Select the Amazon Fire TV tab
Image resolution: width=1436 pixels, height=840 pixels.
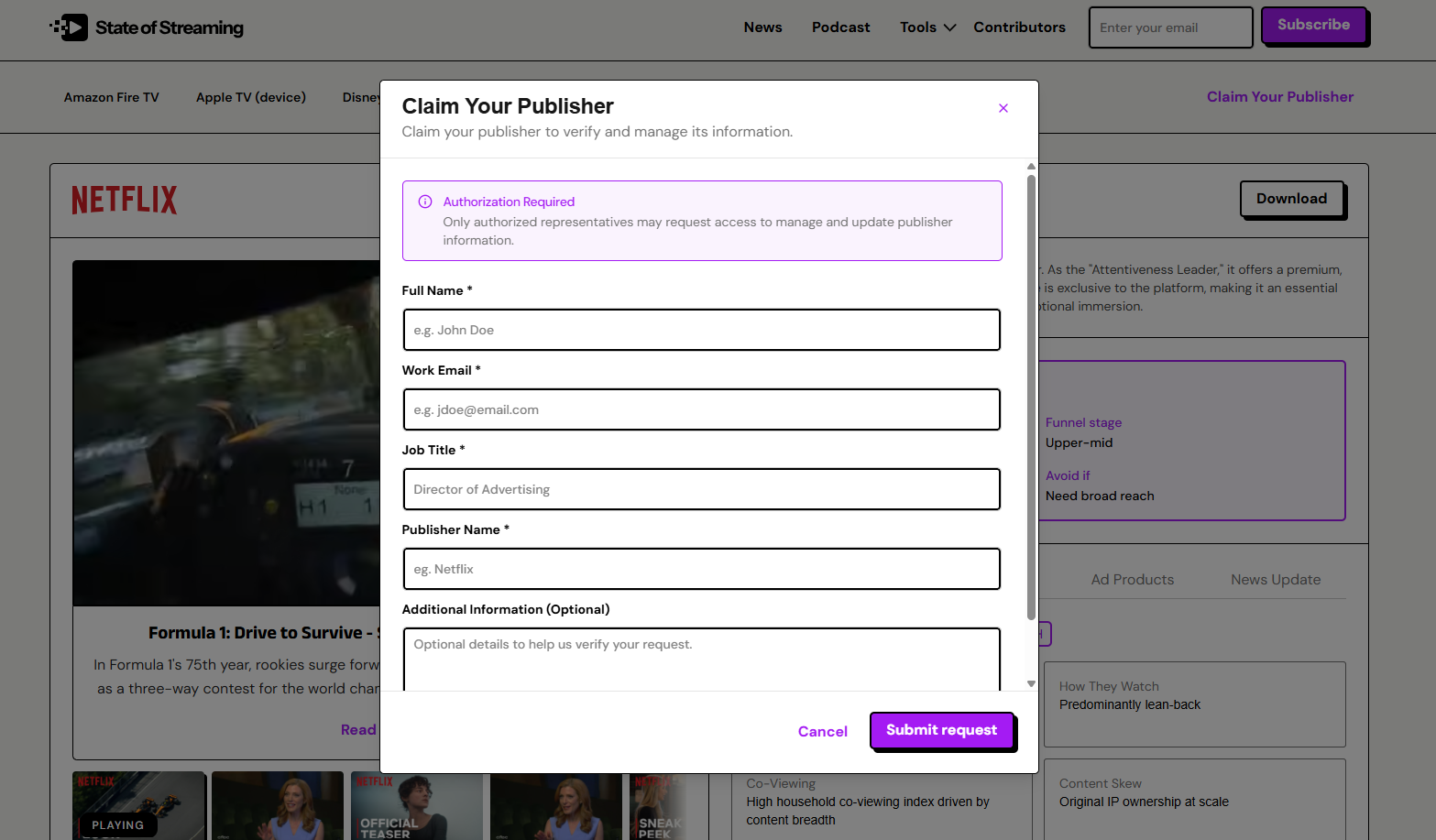(112, 97)
